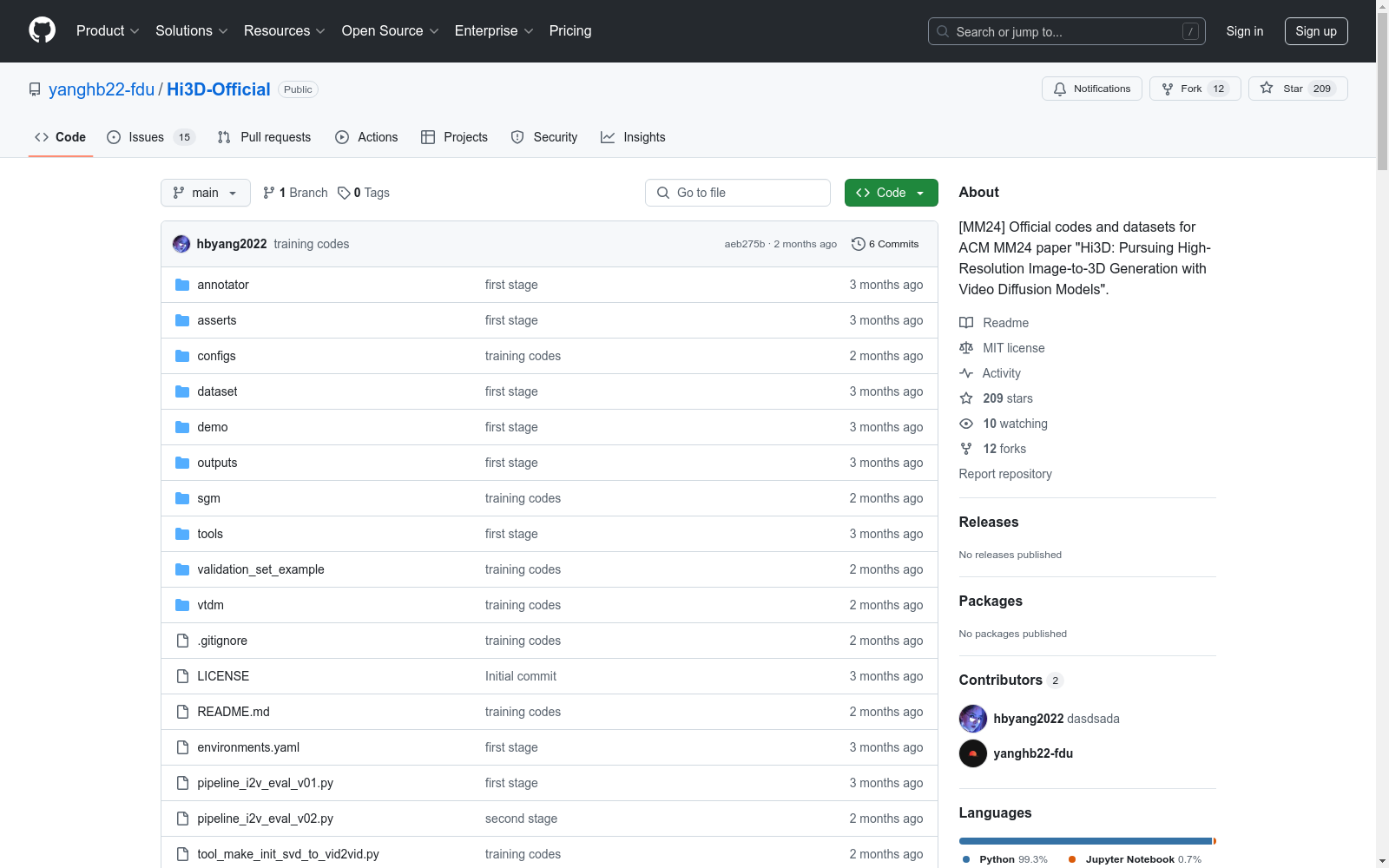Open the Contributors heading link
Image resolution: width=1389 pixels, height=868 pixels.
click(1011, 680)
